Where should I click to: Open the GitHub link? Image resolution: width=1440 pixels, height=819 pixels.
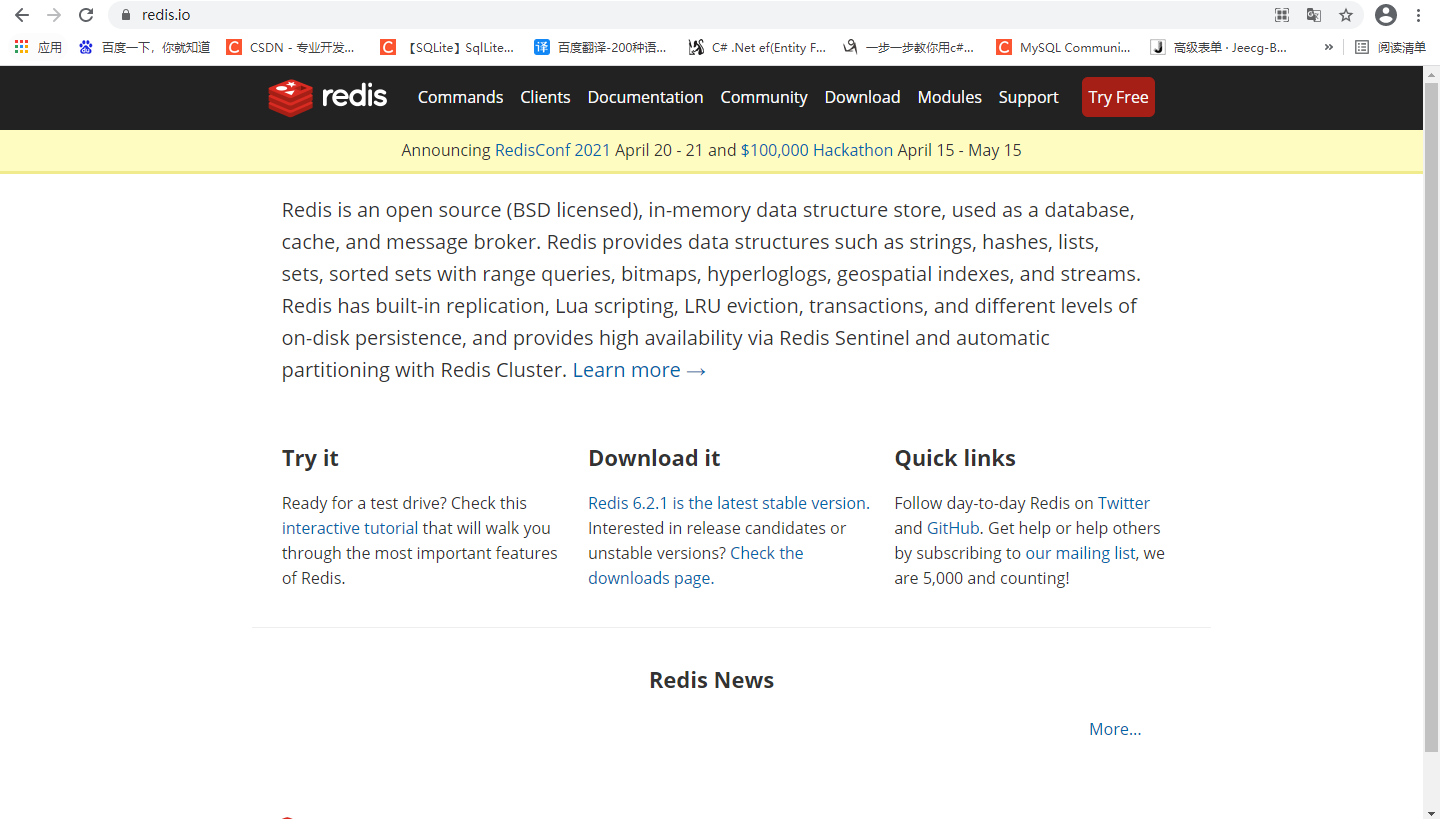(x=953, y=528)
